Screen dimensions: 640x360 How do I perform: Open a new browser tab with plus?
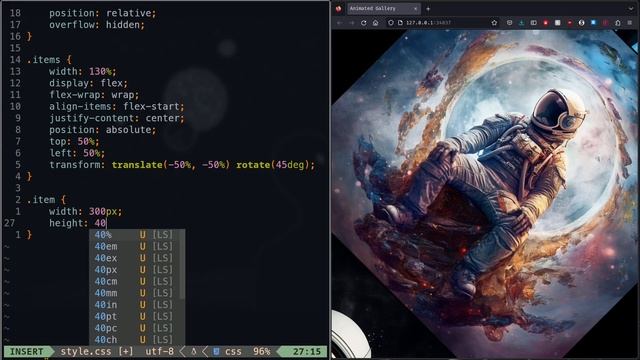pos(428,9)
